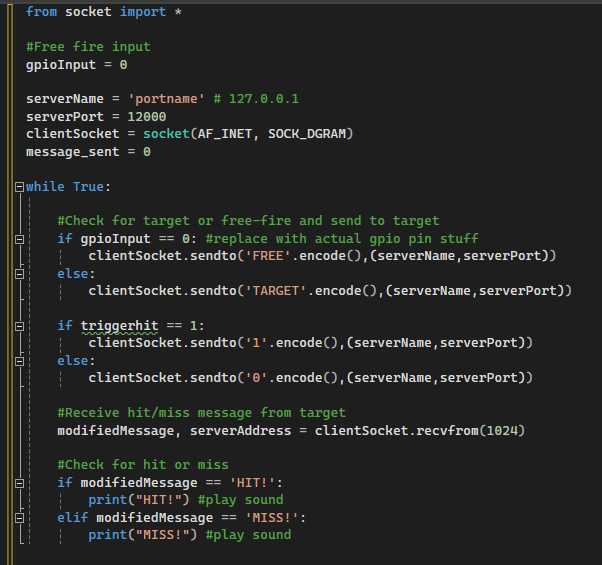
Task: Click the recvfrom(1024) call
Action: click(x=470, y=431)
